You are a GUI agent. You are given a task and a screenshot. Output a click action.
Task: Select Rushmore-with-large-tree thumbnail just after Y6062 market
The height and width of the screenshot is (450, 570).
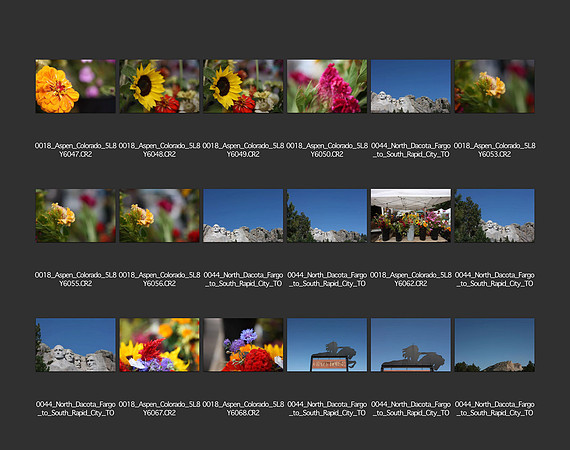click(494, 216)
